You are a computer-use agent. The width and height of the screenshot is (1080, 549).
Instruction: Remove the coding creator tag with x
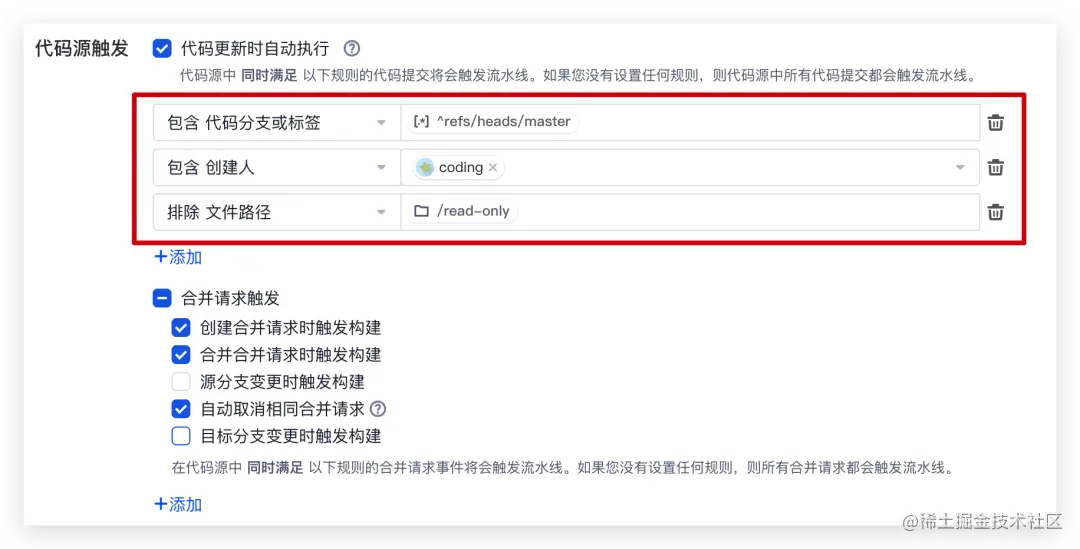(492, 167)
